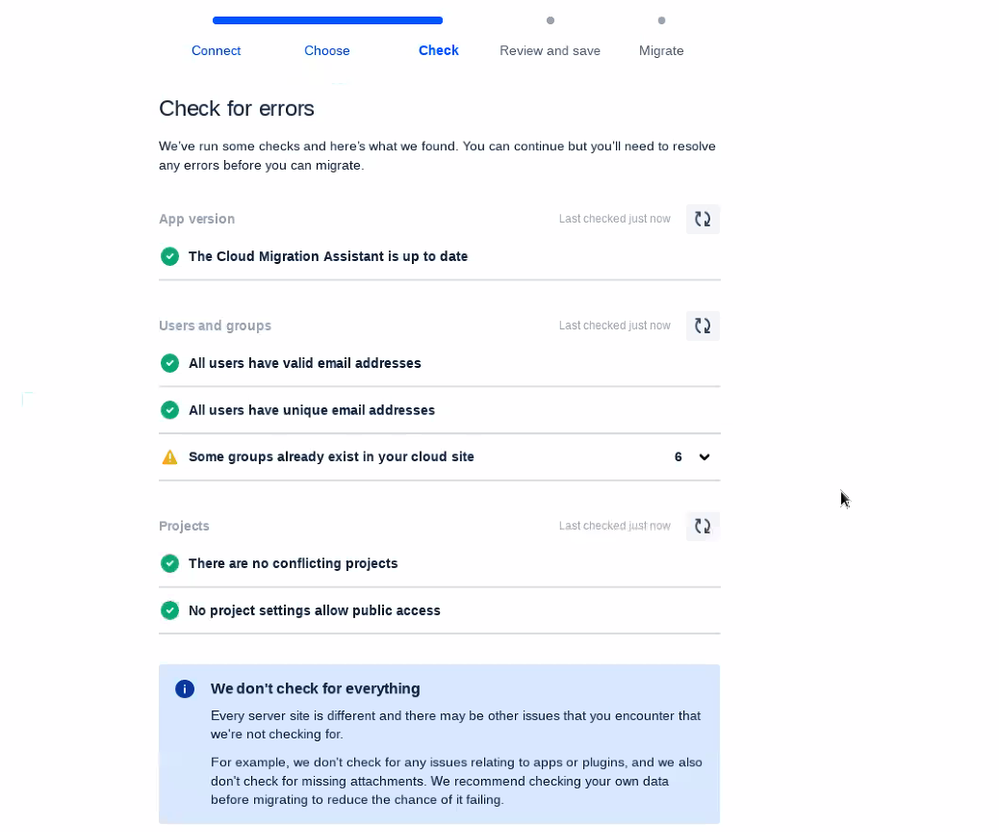The width and height of the screenshot is (999, 832).
Task: Expand the existing groups warning chevron
Action: [704, 457]
